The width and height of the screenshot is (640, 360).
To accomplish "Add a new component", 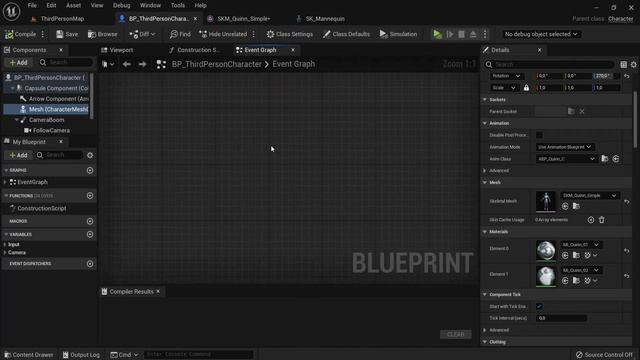I will click(18, 62).
